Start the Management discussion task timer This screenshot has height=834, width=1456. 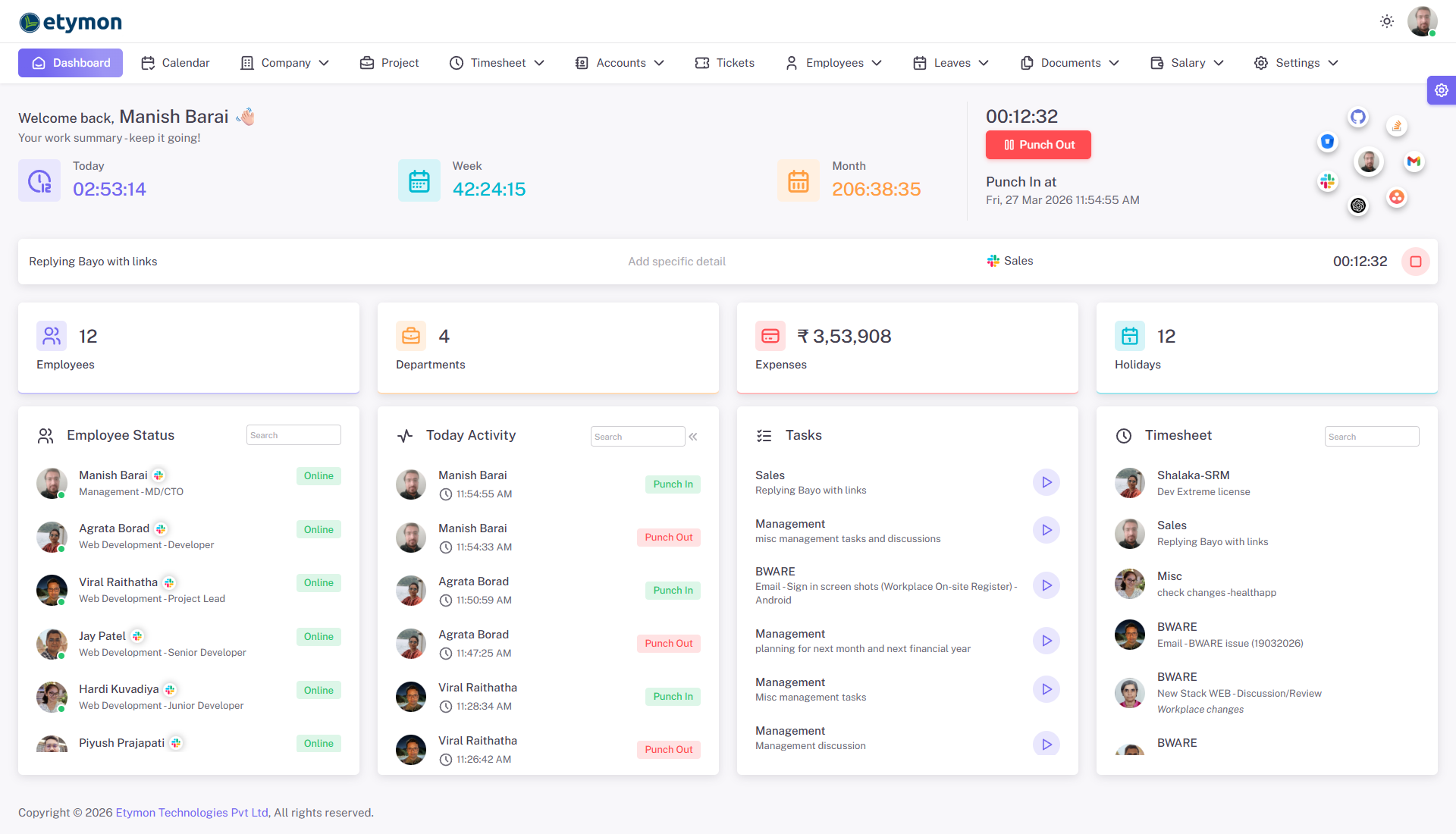(x=1046, y=744)
